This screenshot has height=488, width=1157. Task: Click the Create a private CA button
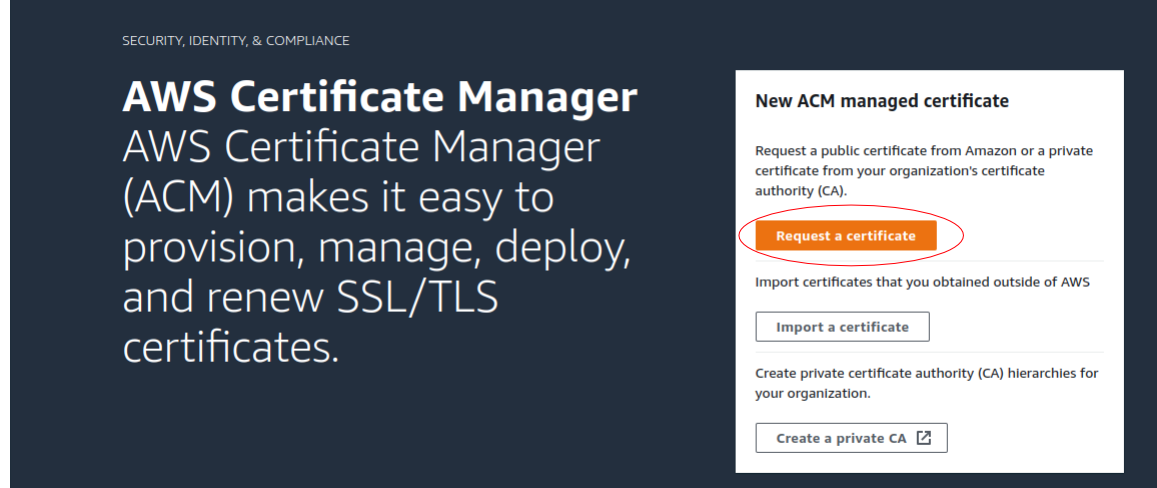(851, 438)
